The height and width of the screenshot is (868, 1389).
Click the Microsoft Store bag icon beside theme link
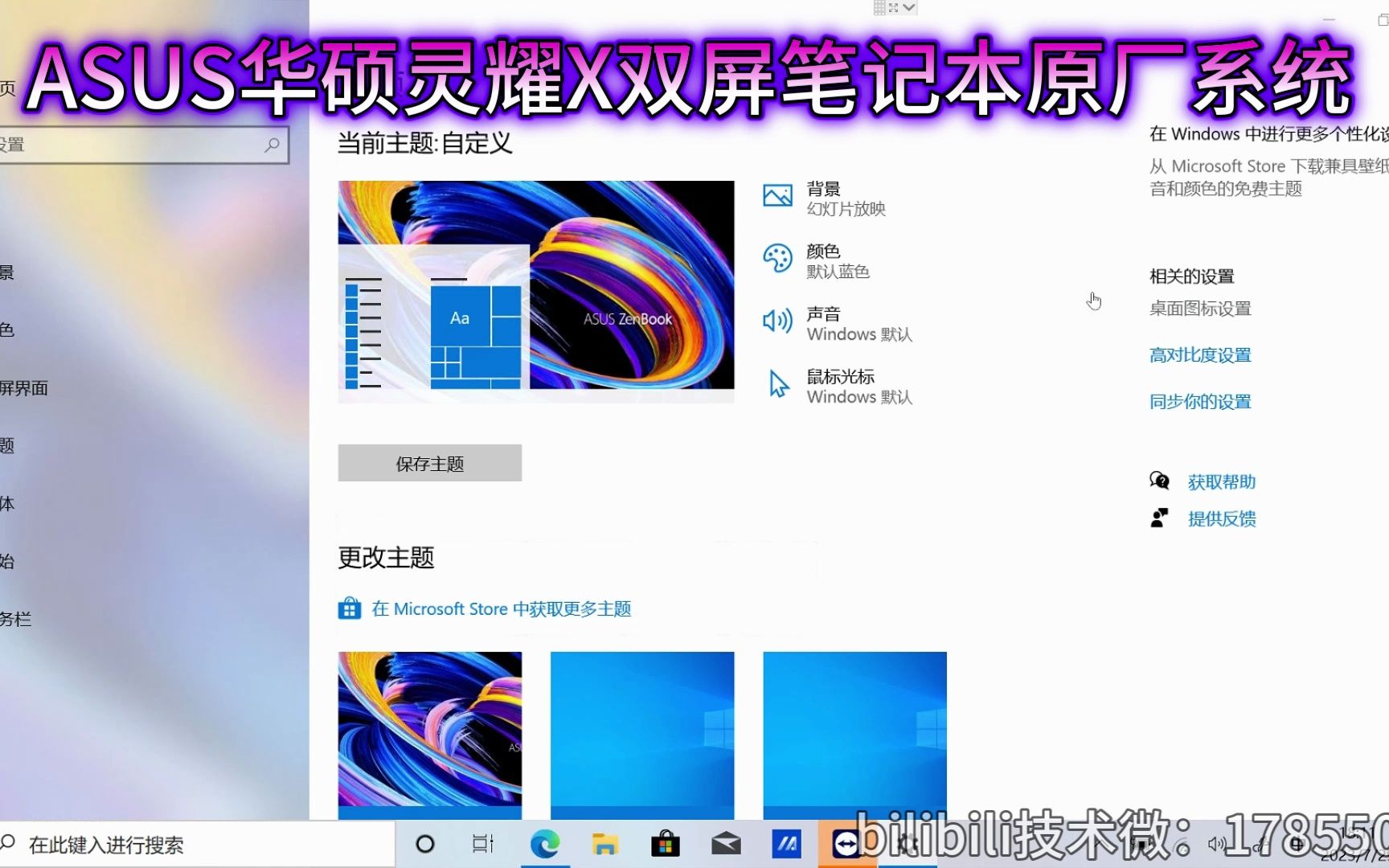349,608
